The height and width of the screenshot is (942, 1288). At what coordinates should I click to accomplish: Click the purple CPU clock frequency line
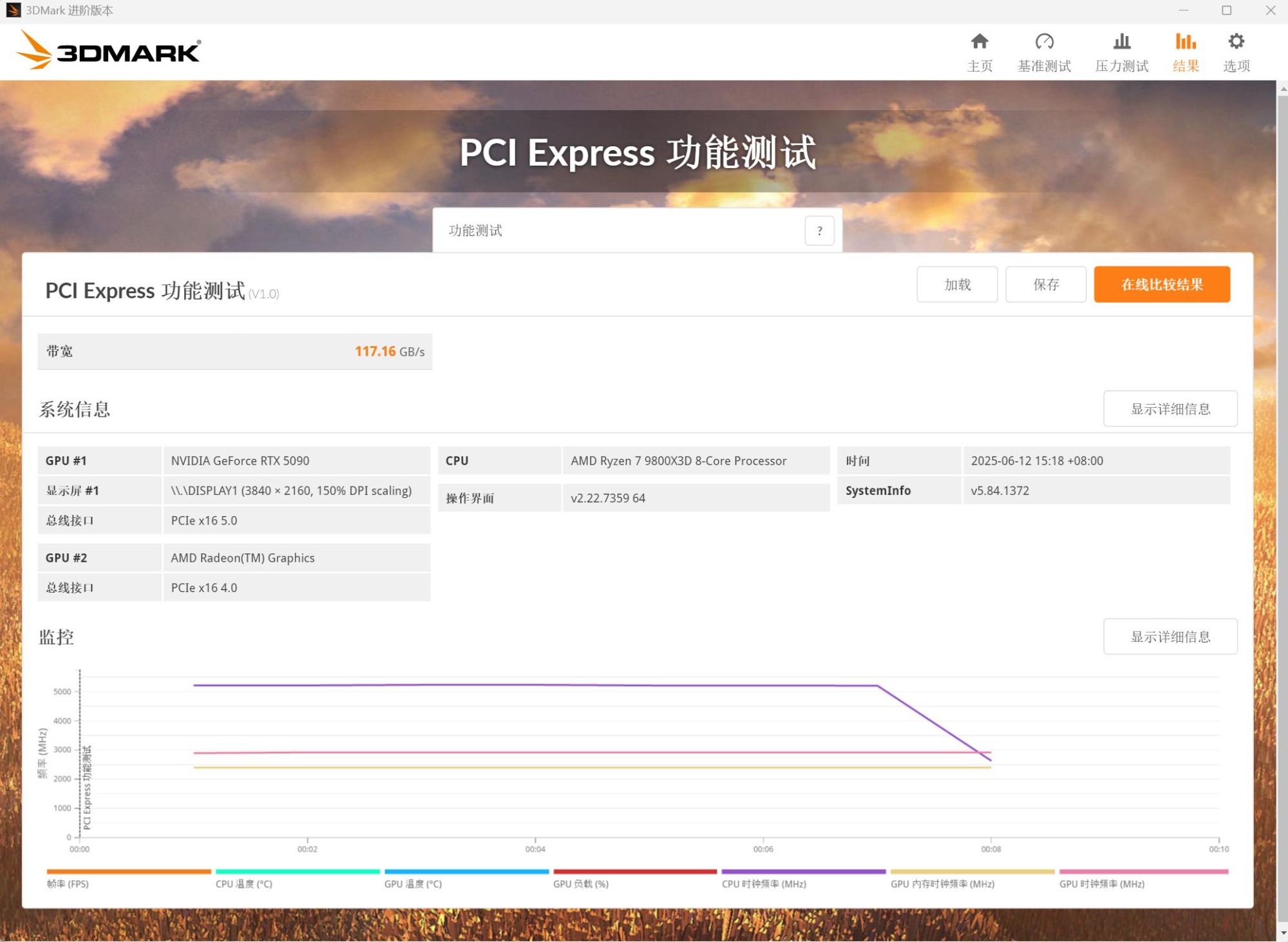[x=535, y=685]
